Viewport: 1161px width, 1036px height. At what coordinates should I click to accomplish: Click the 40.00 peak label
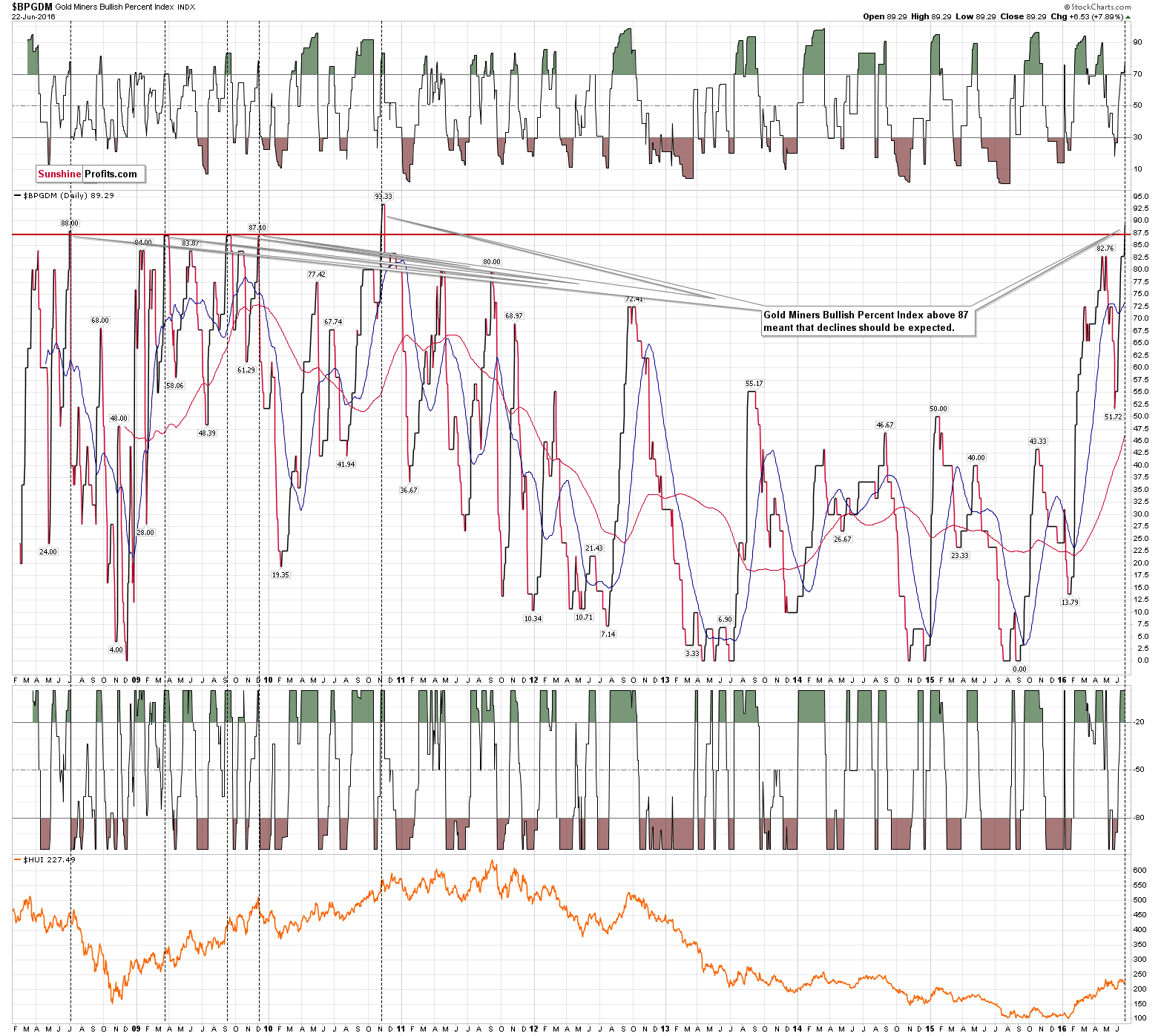click(x=976, y=458)
